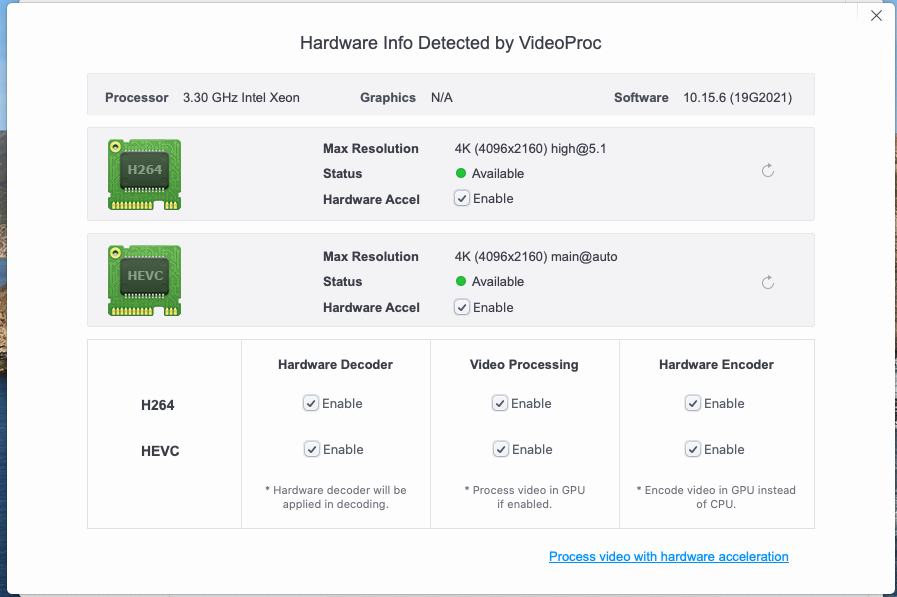Toggle HEVC Hardware Encoder checkbox
This screenshot has width=897, height=597.
point(693,449)
